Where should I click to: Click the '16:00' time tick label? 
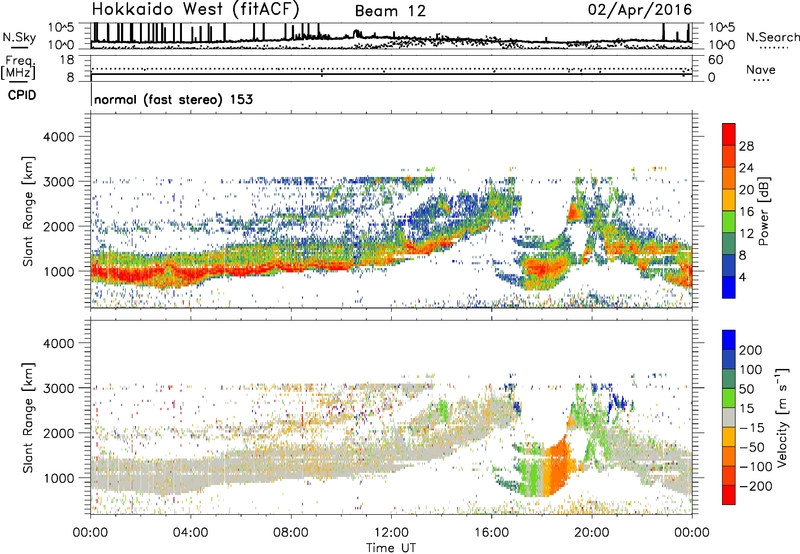[x=491, y=533]
